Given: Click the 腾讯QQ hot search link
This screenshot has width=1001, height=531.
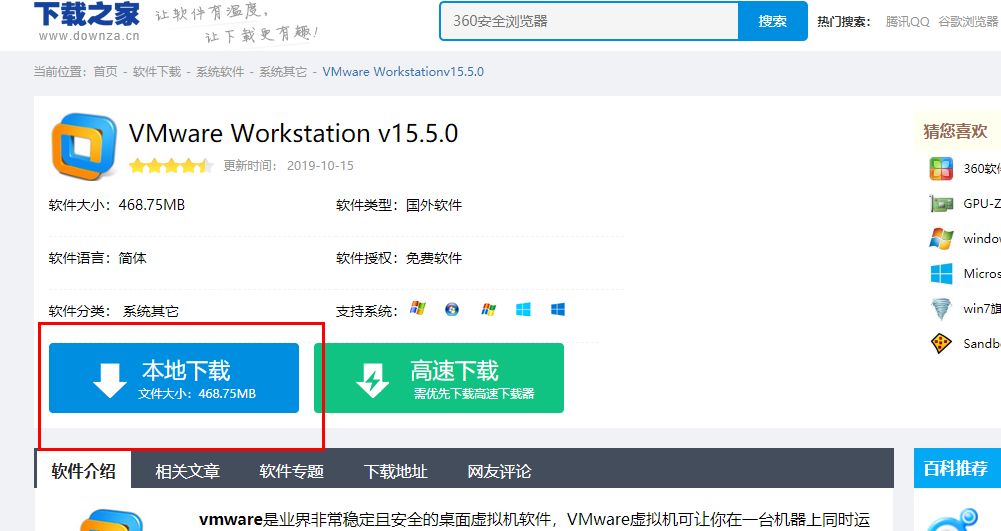Looking at the screenshot, I should point(907,22).
